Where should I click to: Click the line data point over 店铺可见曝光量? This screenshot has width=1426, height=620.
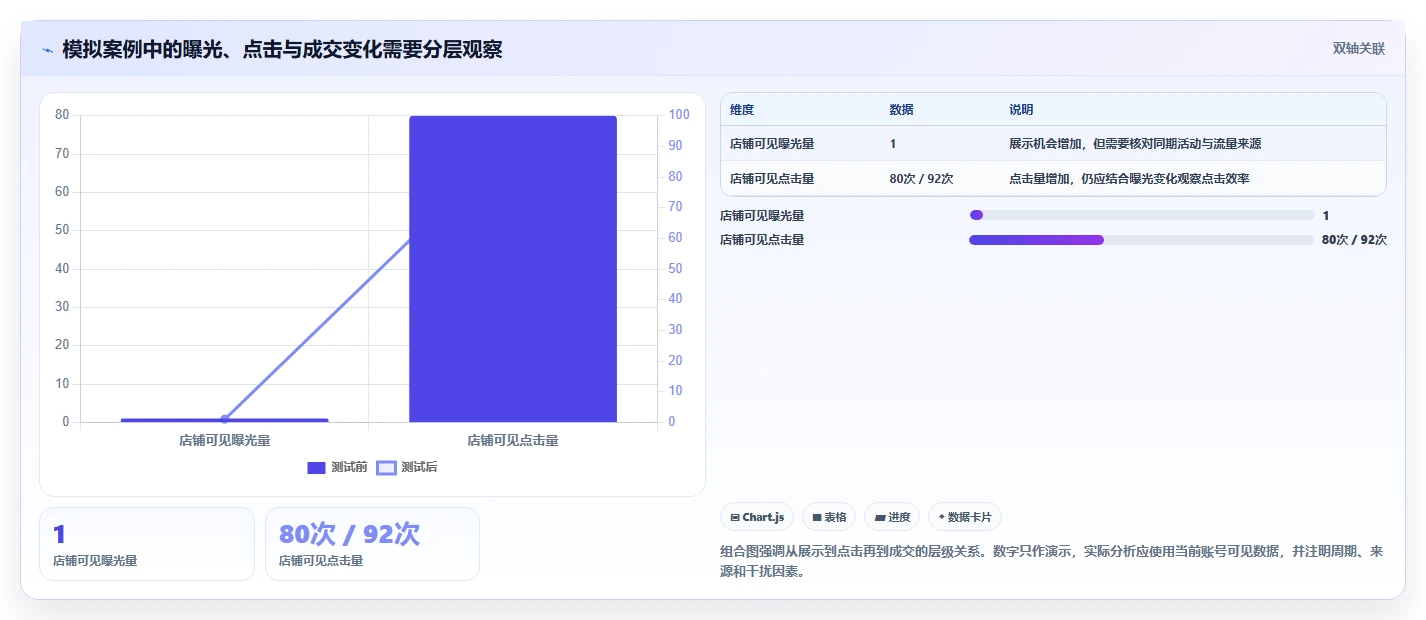pos(225,419)
